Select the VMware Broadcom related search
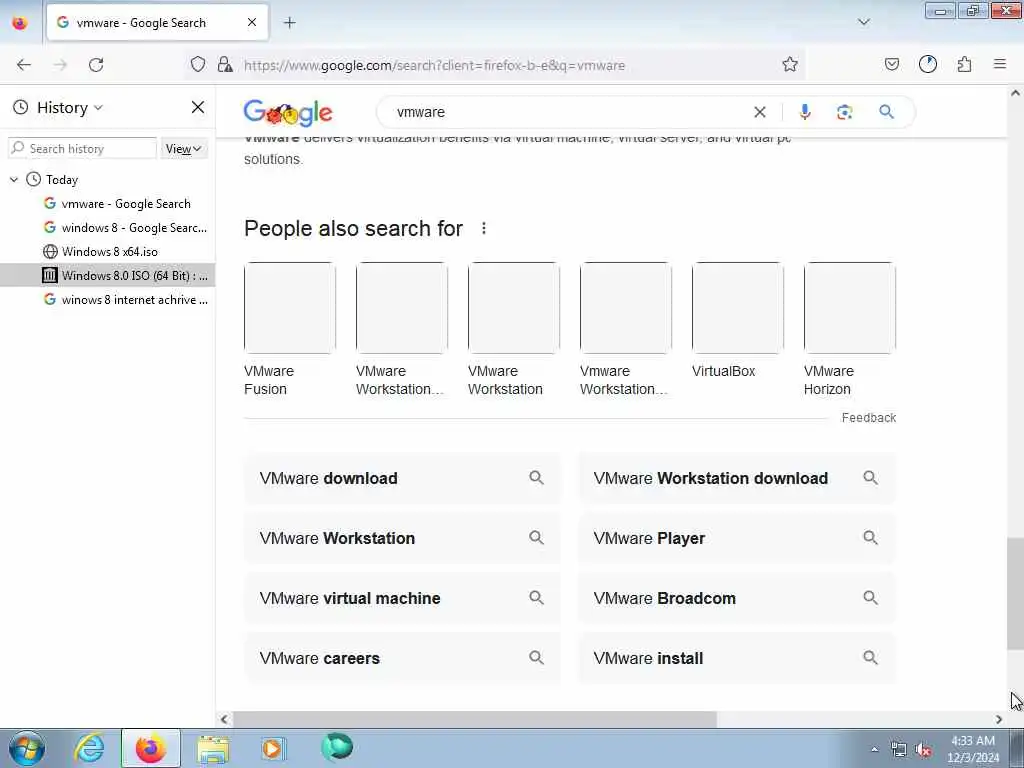 pyautogui.click(x=737, y=598)
